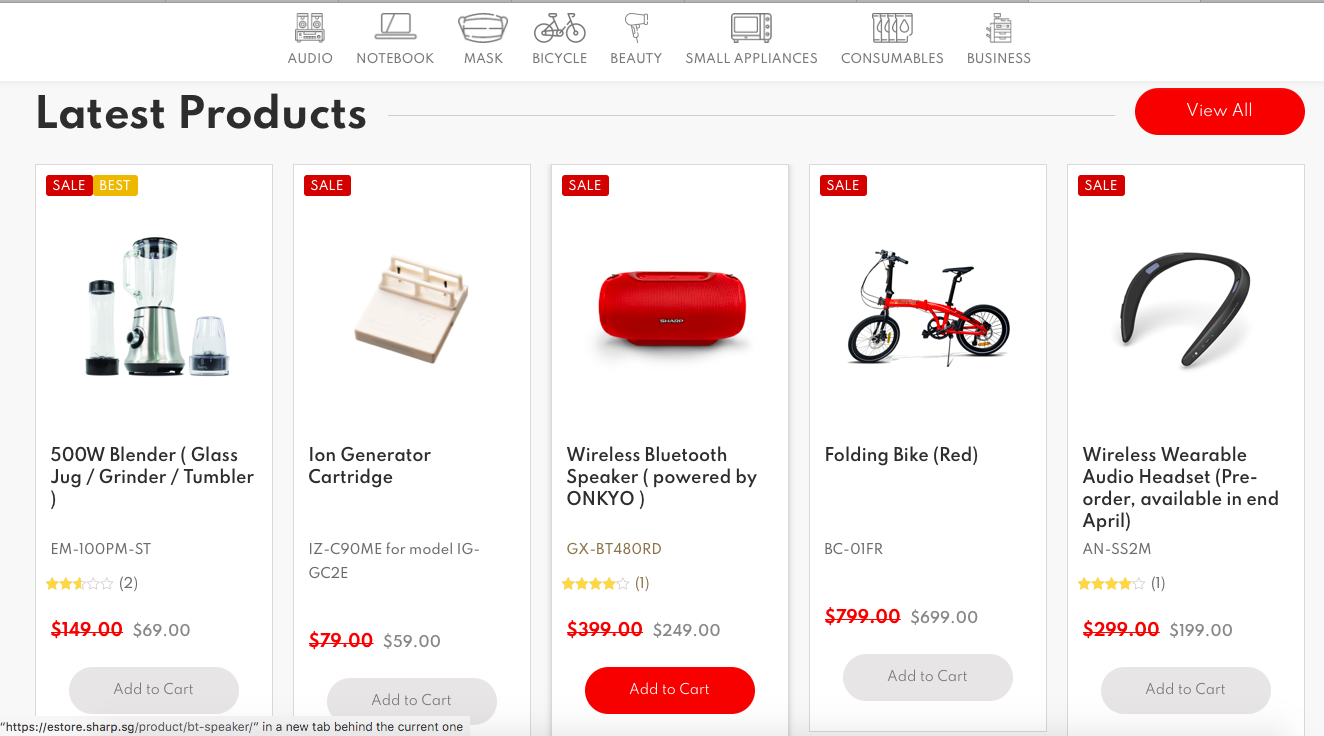Image resolution: width=1324 pixels, height=736 pixels.
Task: Browse the Bicycle category icon
Action: tap(559, 28)
